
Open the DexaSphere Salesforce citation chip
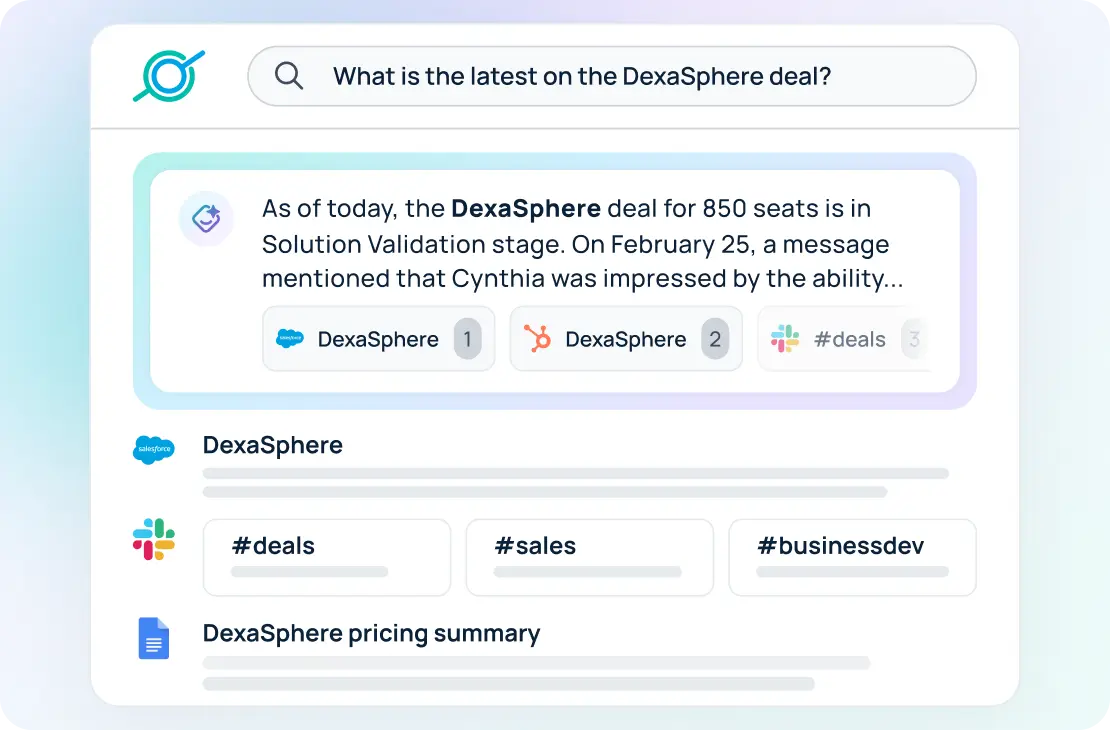378,339
